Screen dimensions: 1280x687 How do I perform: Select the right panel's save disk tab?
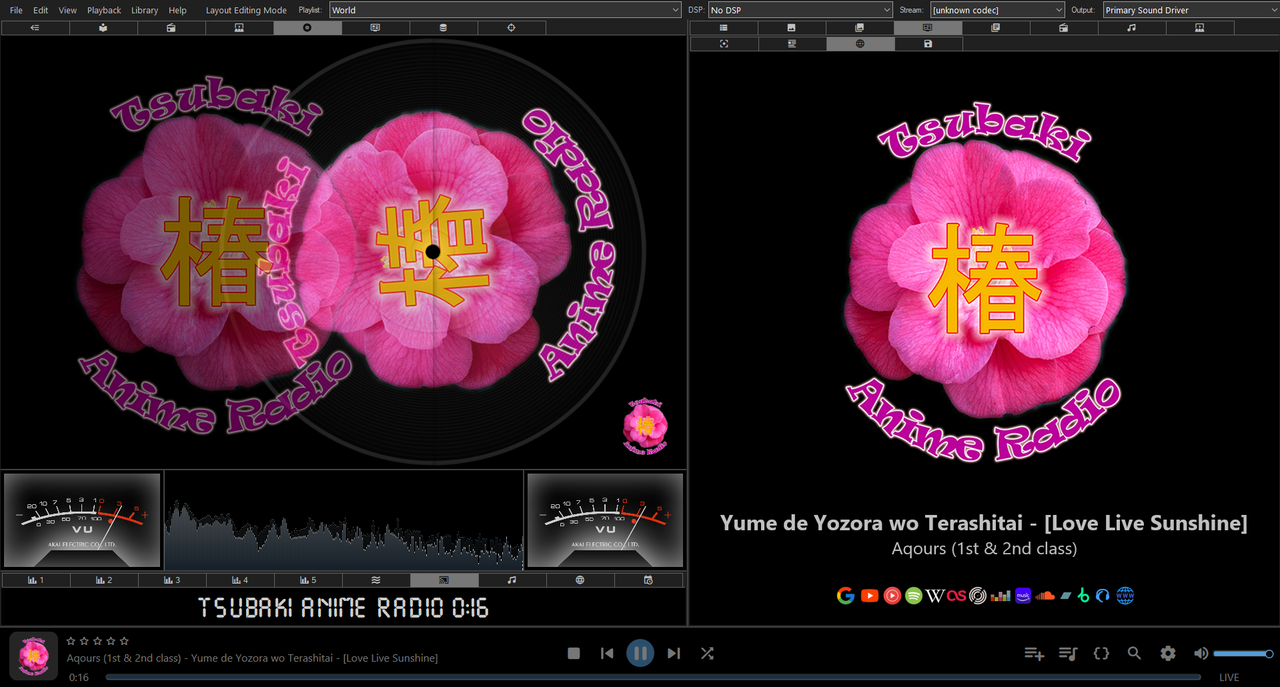927,44
